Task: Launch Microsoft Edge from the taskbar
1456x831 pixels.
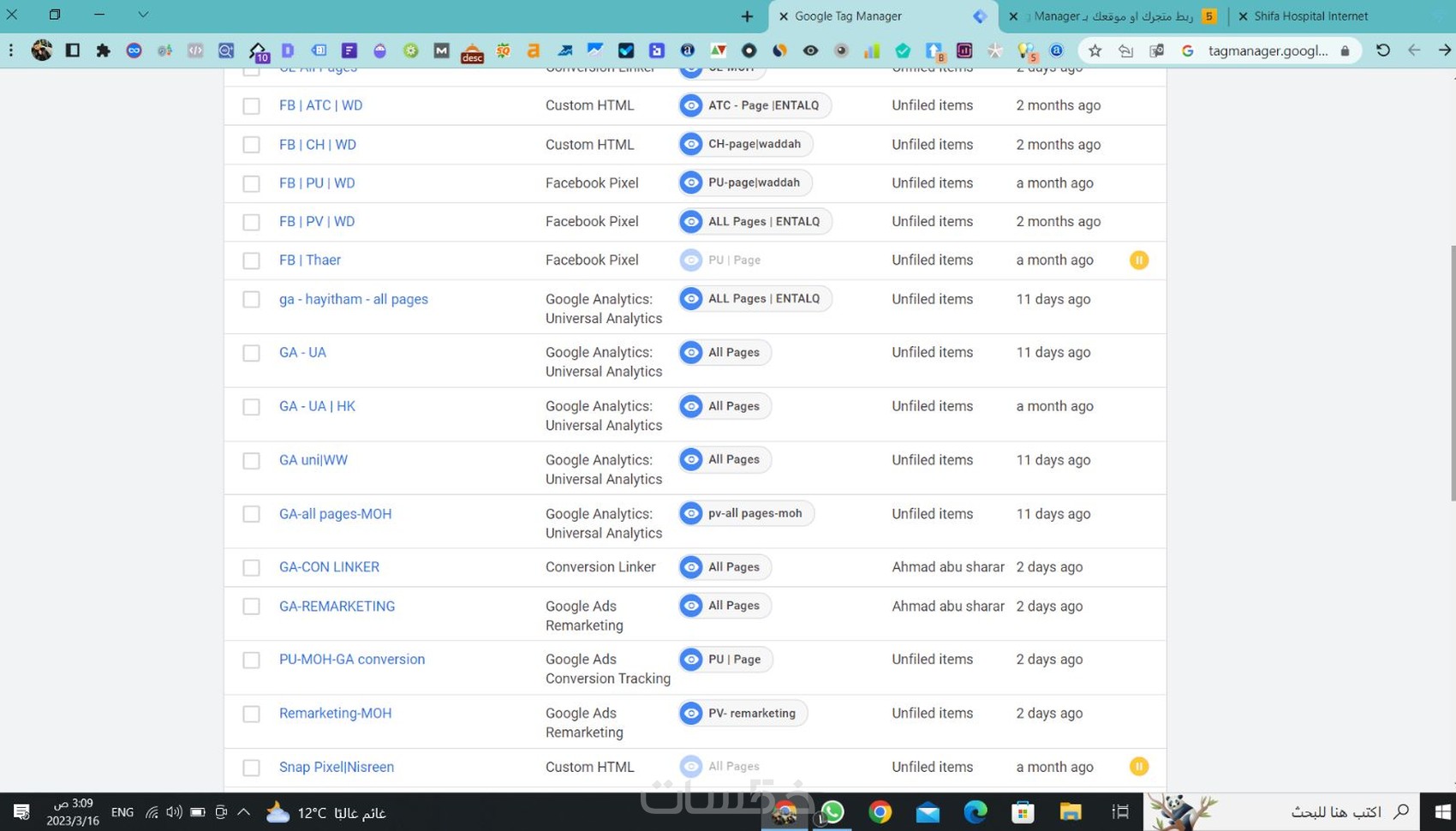Action: (x=976, y=811)
